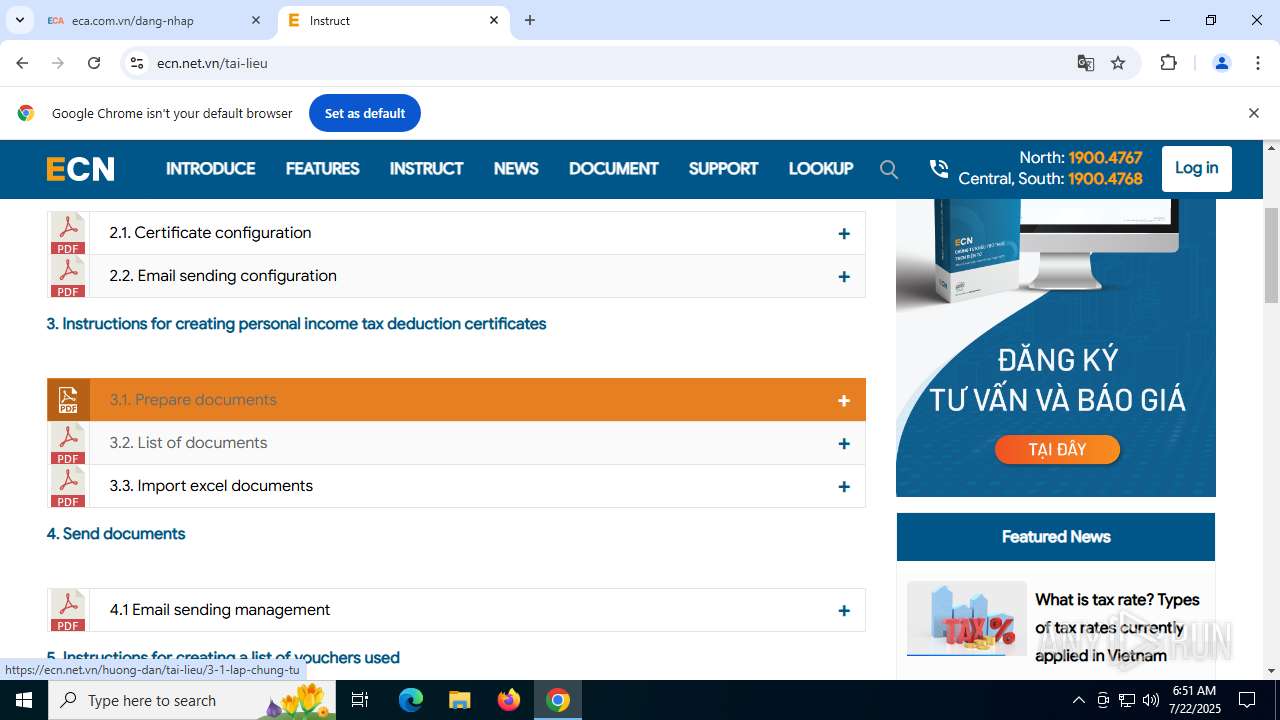This screenshot has width=1280, height=720.
Task: Open the PDF icon for 3.1 Prepare documents
Action: click(68, 400)
